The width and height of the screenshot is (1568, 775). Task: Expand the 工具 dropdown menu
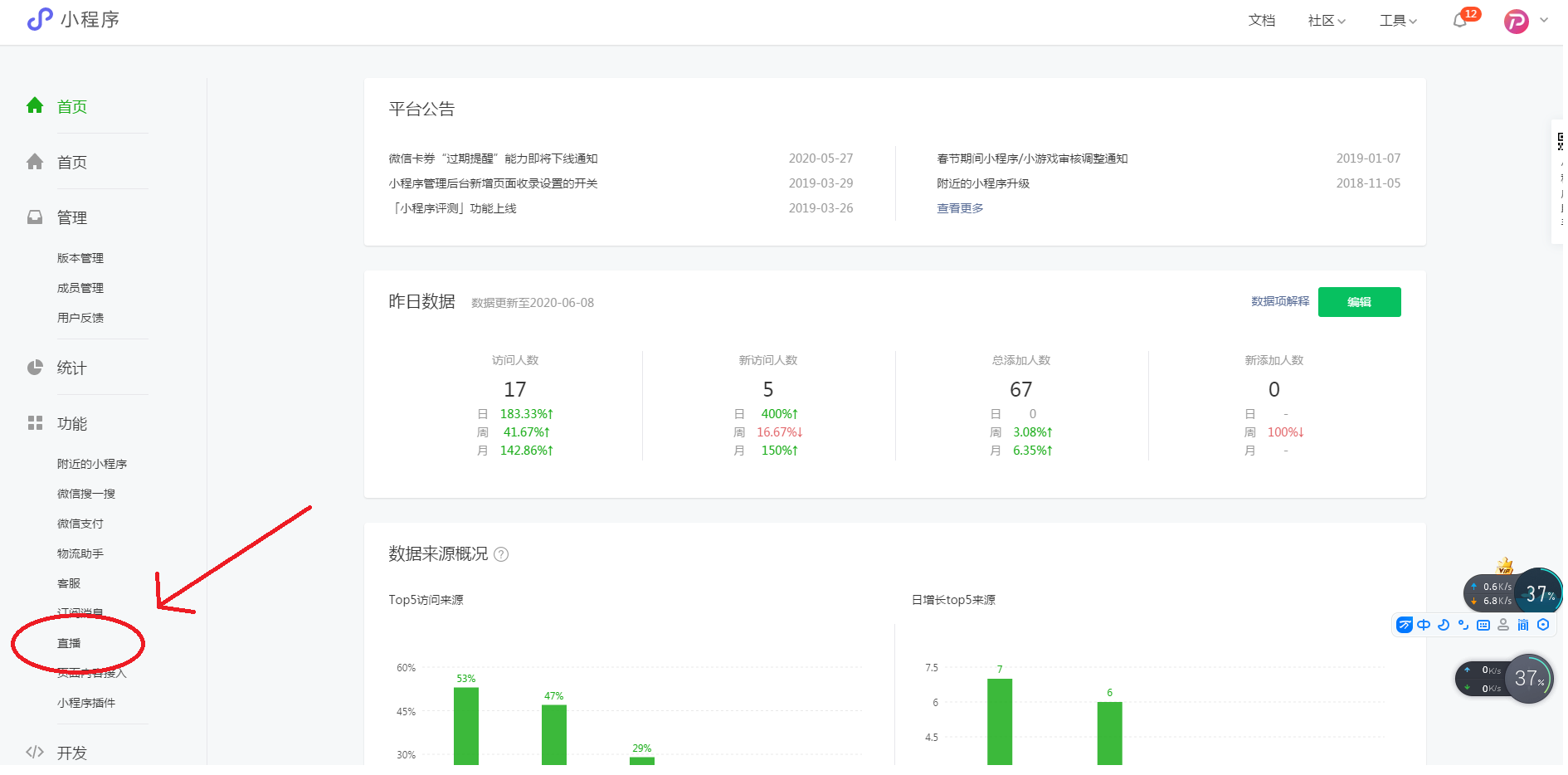coord(1397,21)
